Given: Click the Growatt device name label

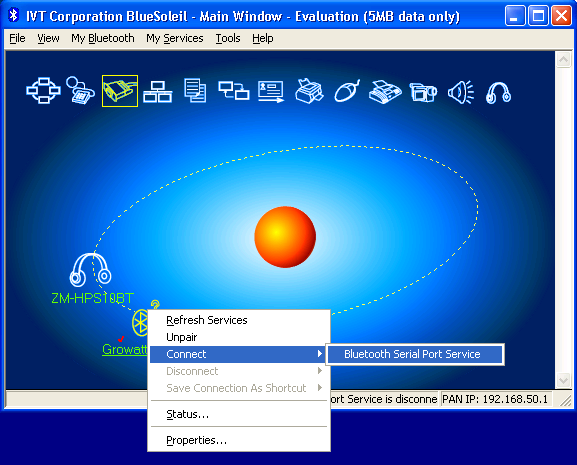Looking at the screenshot, I should [125, 349].
